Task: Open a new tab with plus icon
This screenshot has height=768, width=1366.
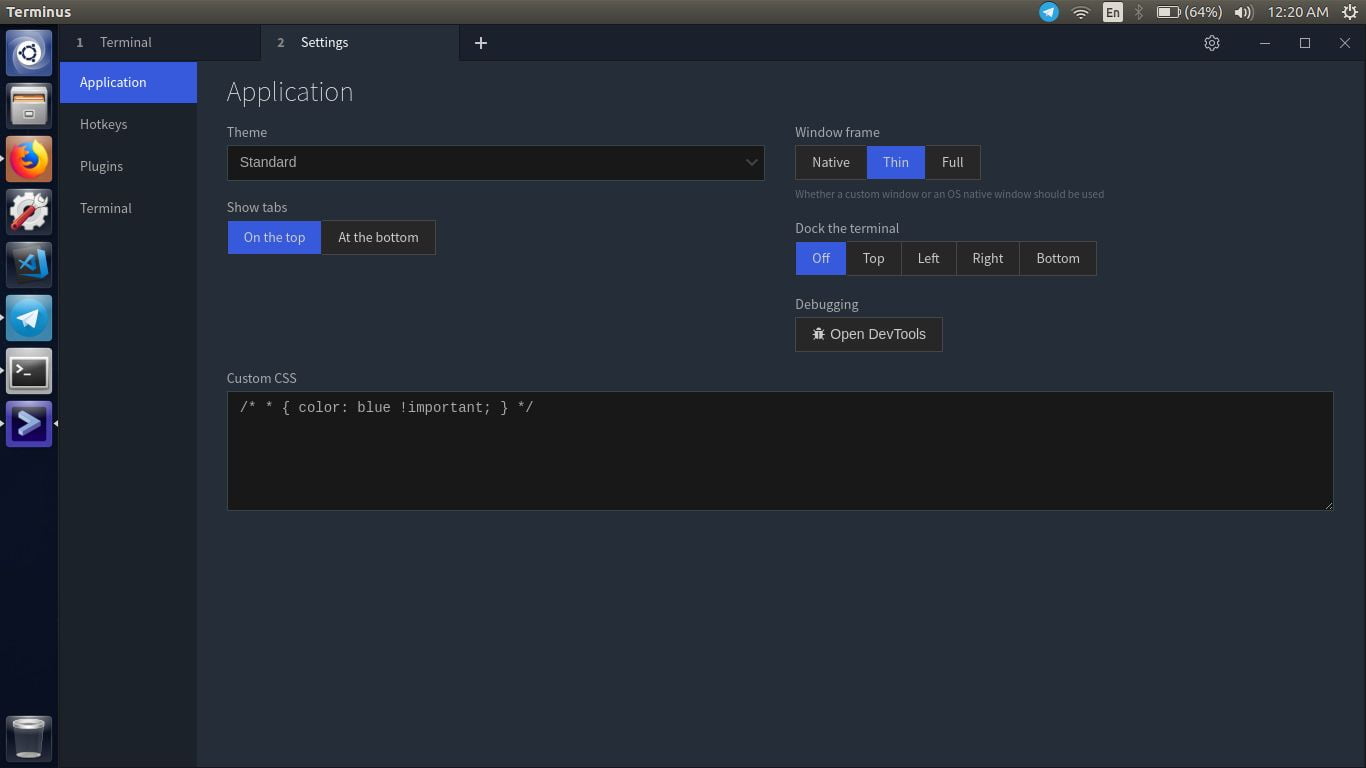Action: (x=481, y=43)
